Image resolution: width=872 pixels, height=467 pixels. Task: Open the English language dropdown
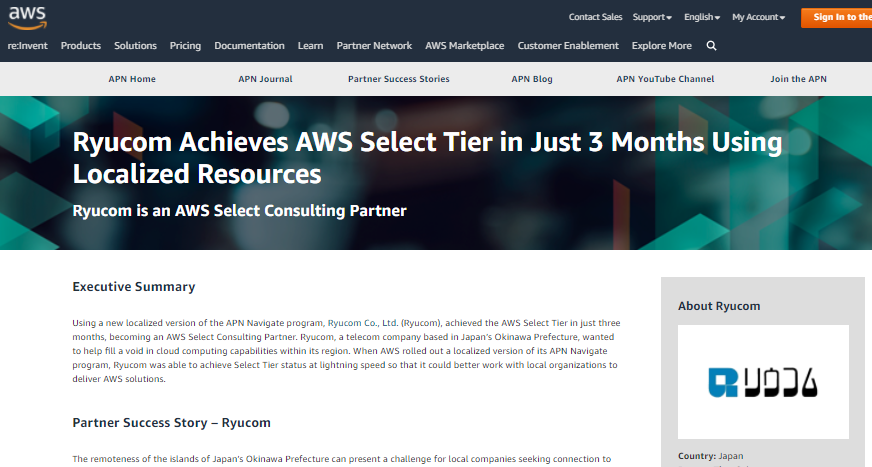[702, 17]
